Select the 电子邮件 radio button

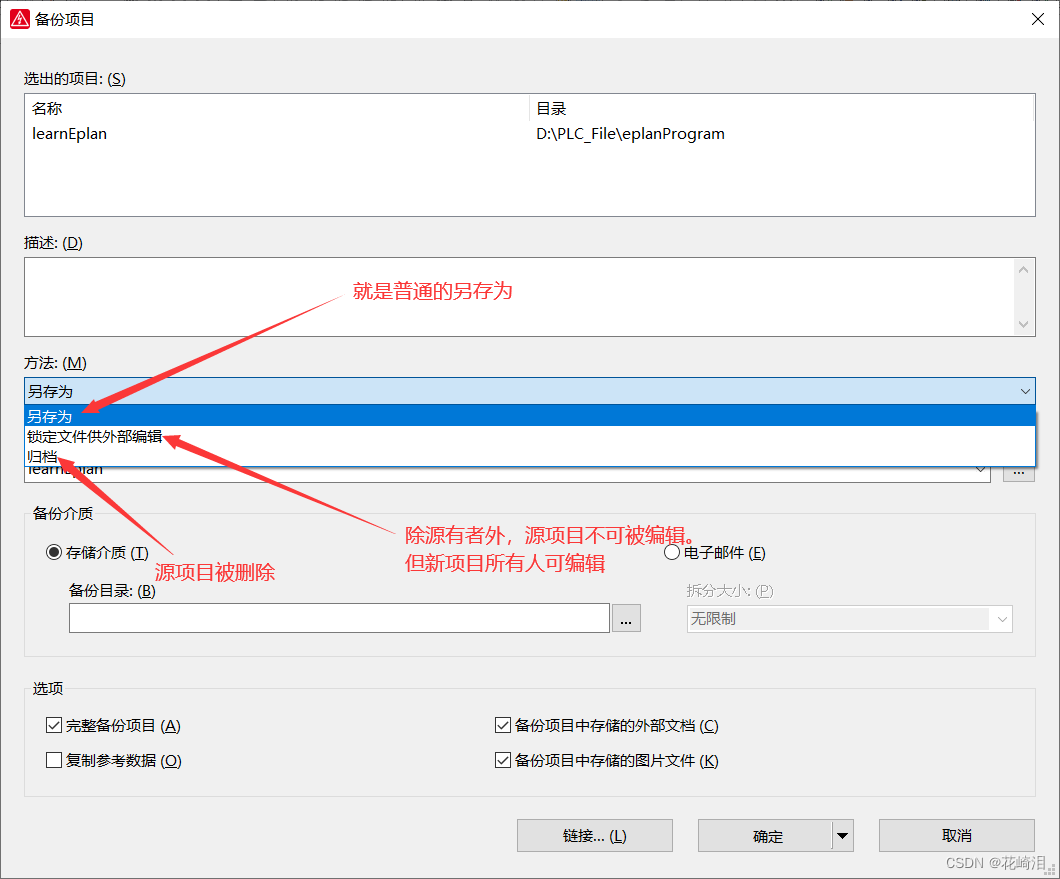671,552
